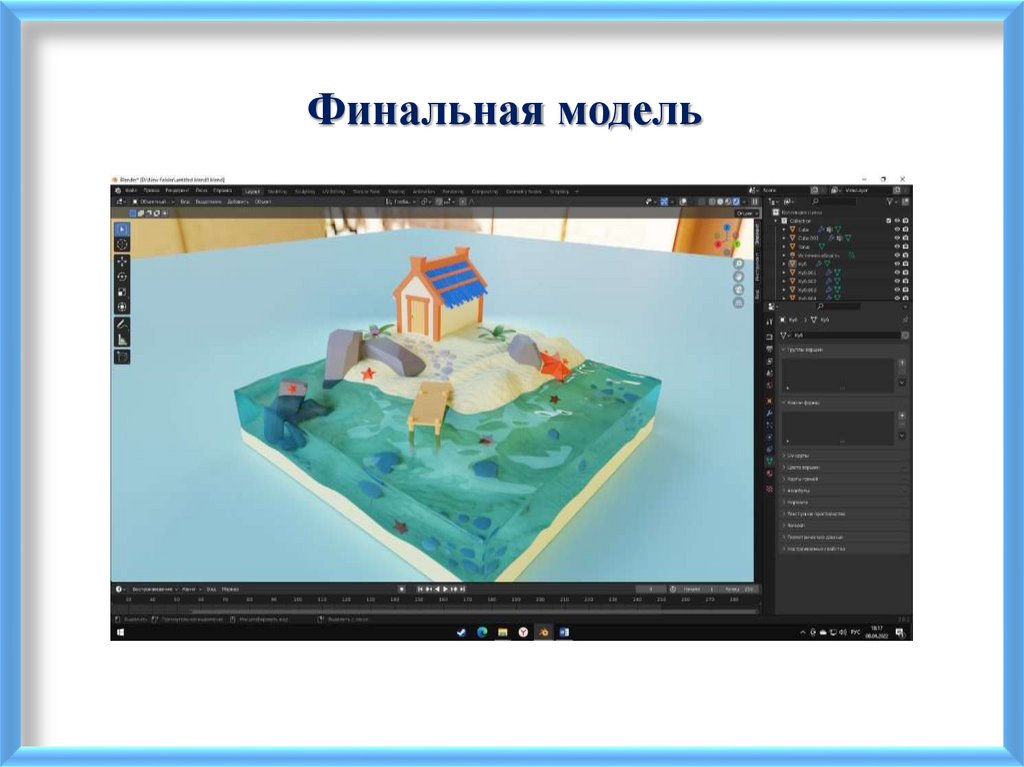This screenshot has height=767, width=1024.
Task: Switch to solid viewport shading
Action: (720, 201)
